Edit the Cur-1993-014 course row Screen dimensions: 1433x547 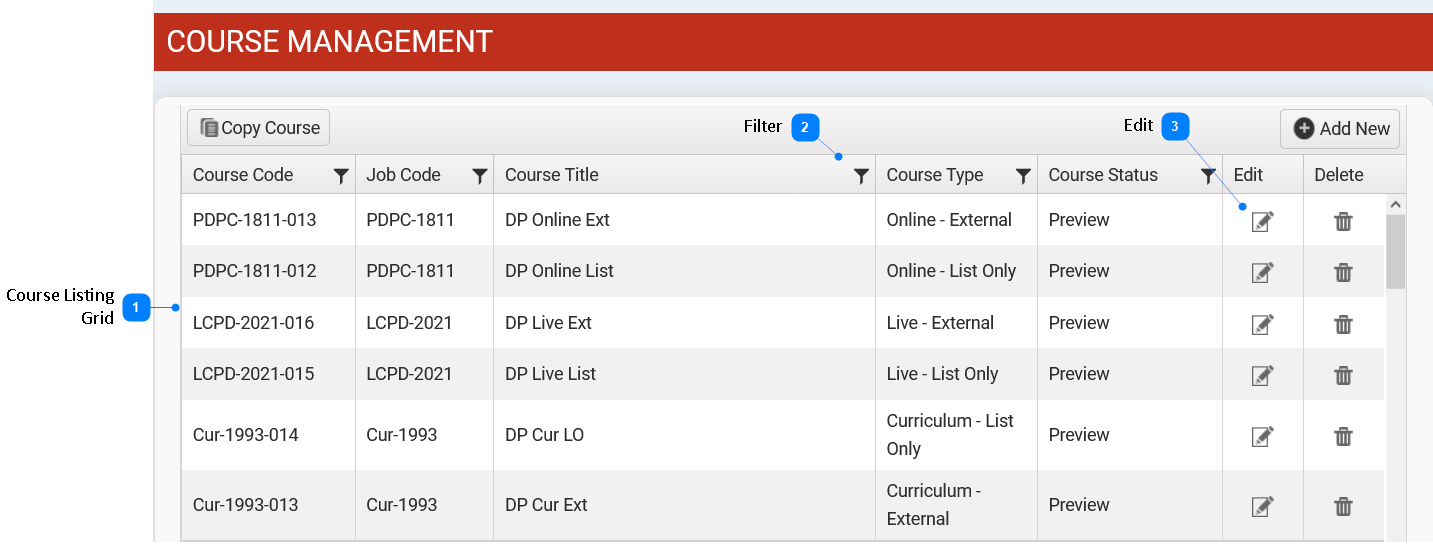pos(1263,436)
